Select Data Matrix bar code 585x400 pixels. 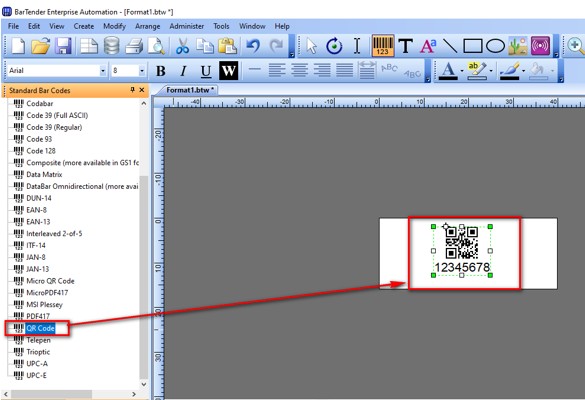click(44, 174)
